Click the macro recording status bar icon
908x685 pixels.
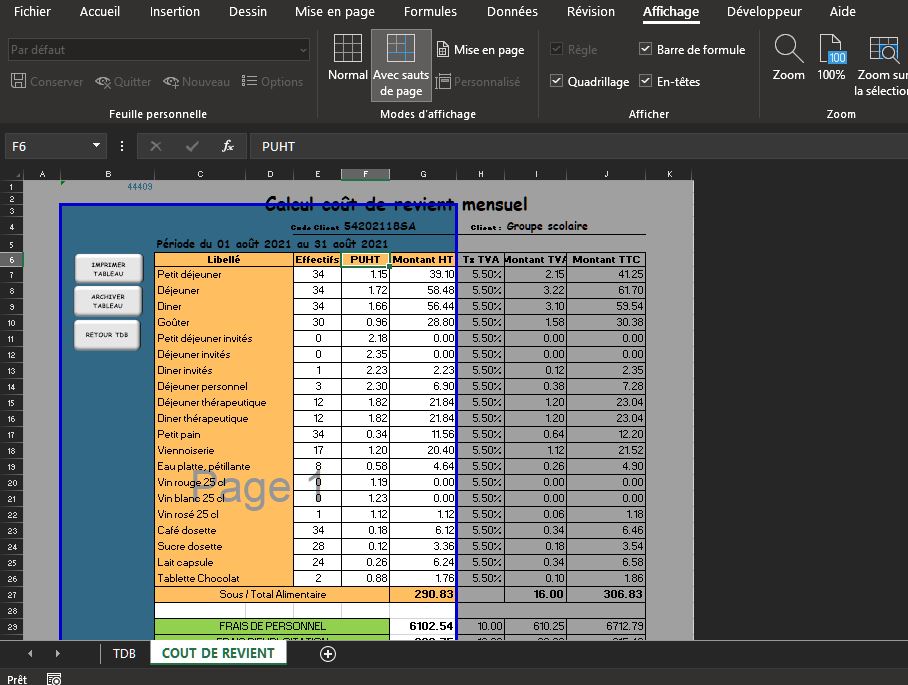coord(54,679)
